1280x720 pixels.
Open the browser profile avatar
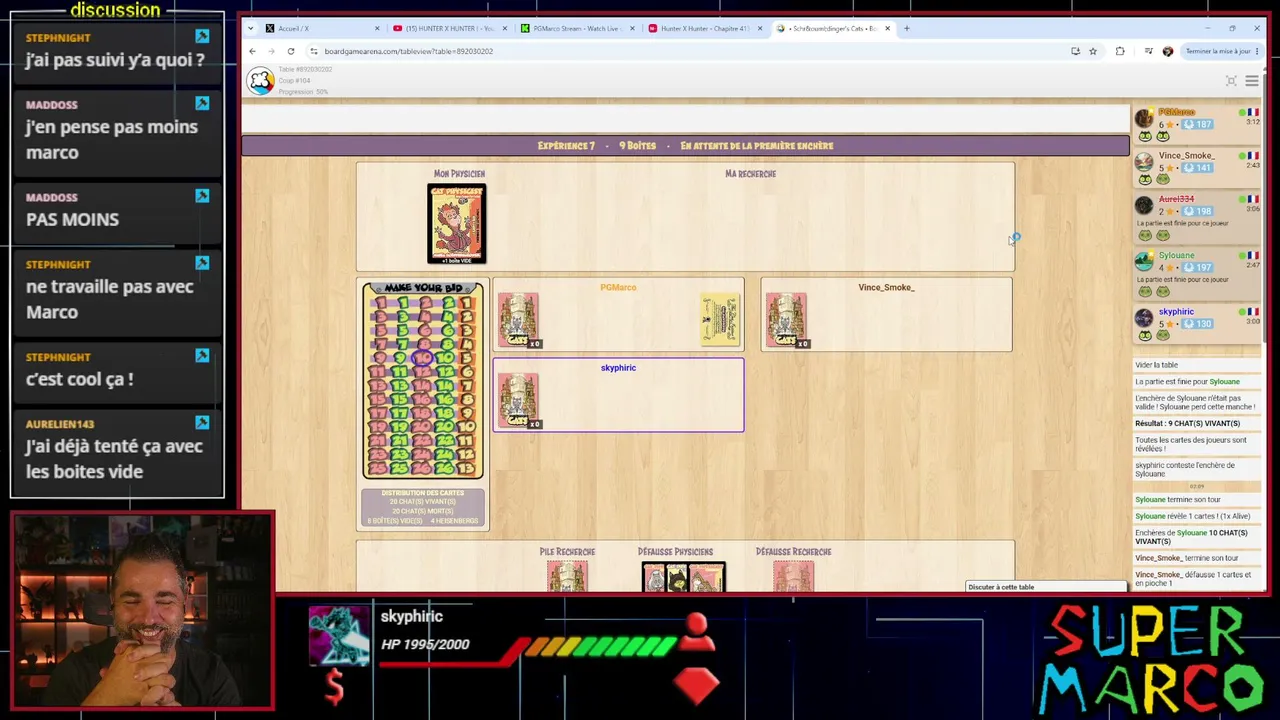[1167, 51]
